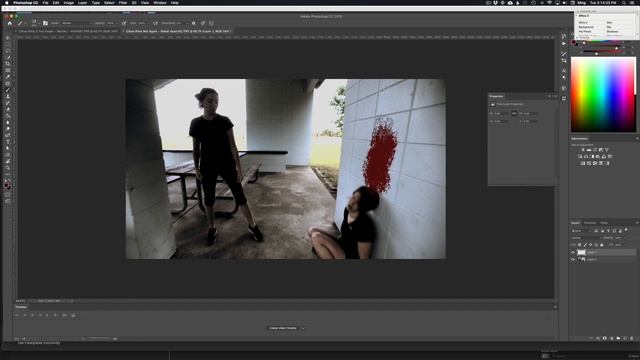Click the create new layer icon

pos(625,338)
